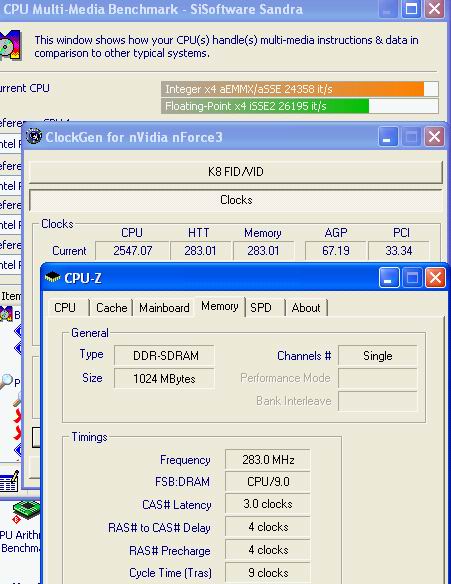The image size is (451, 584).
Task: Click the magnifier icon in Sandra list
Action: point(6,381)
